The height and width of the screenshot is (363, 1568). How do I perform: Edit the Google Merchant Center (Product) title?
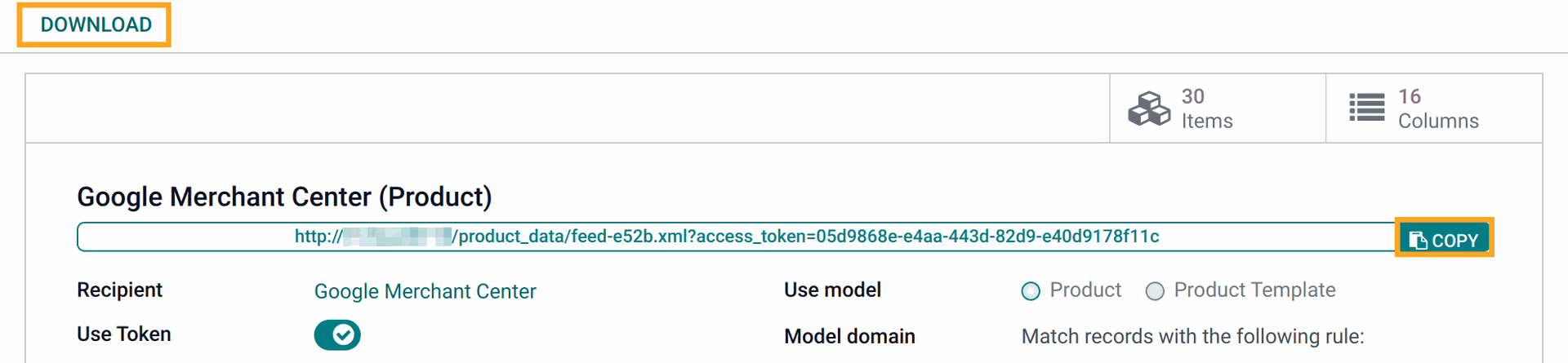[284, 197]
